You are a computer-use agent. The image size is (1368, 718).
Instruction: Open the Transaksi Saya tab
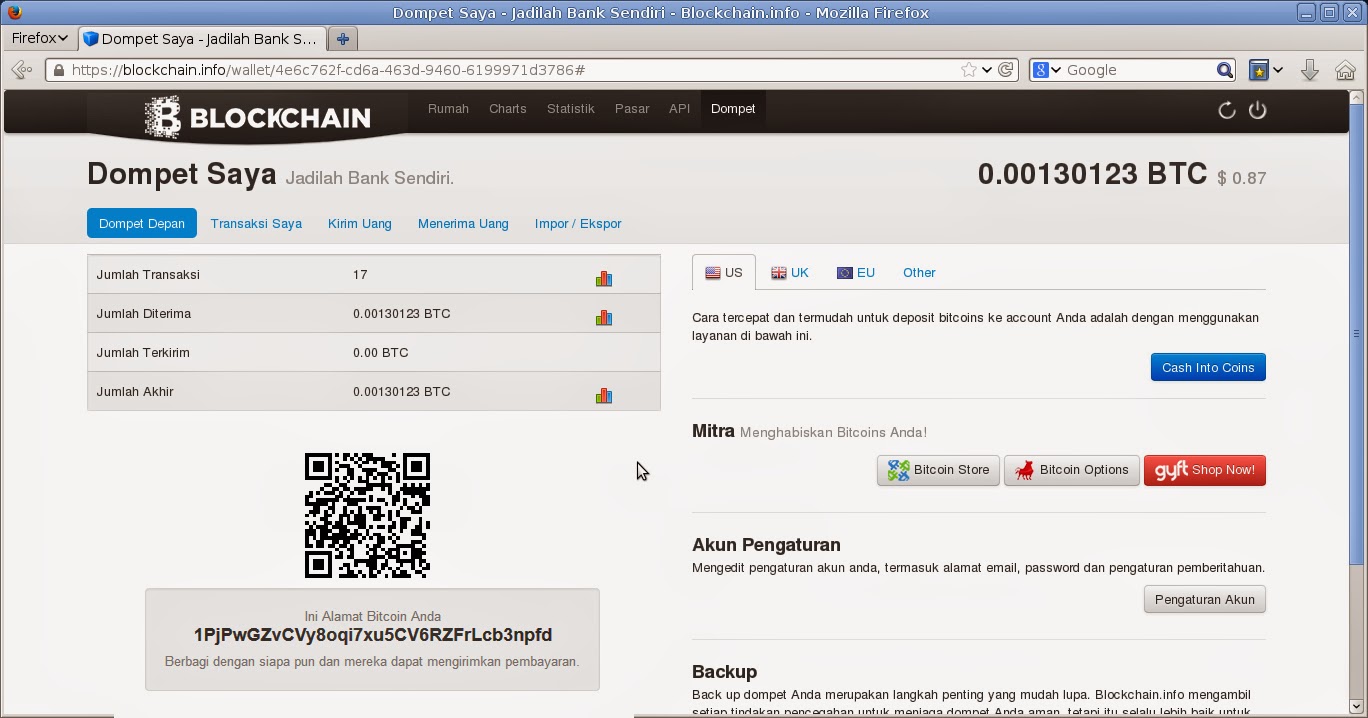click(x=256, y=223)
